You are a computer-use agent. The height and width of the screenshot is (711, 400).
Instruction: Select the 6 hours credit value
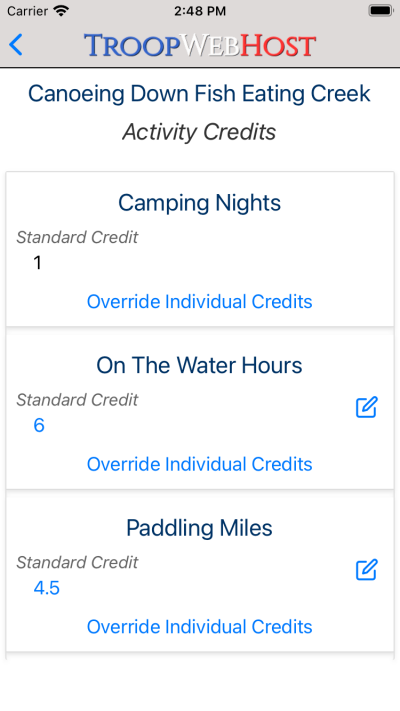pyautogui.click(x=39, y=425)
